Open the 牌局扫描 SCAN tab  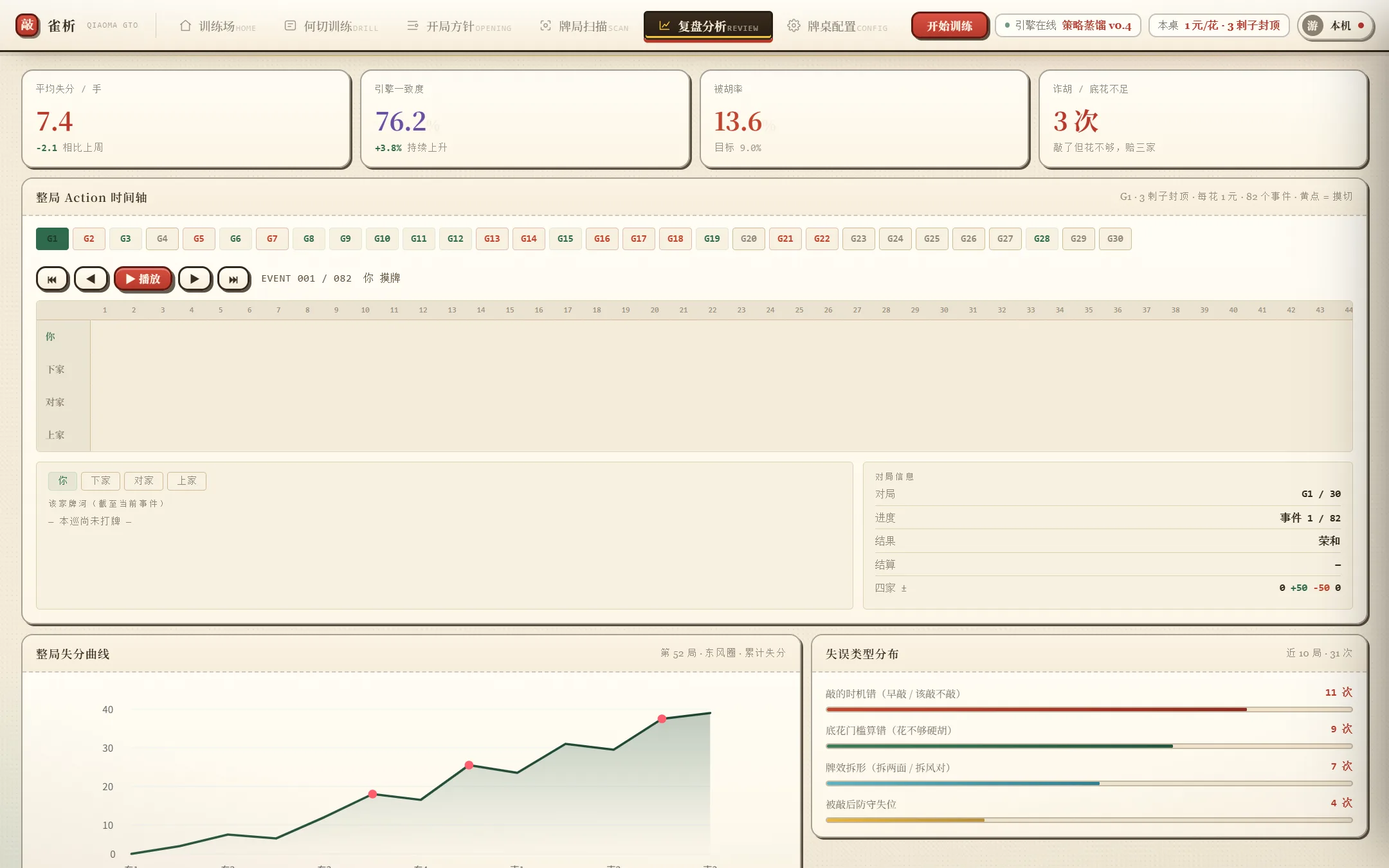pyautogui.click(x=584, y=26)
